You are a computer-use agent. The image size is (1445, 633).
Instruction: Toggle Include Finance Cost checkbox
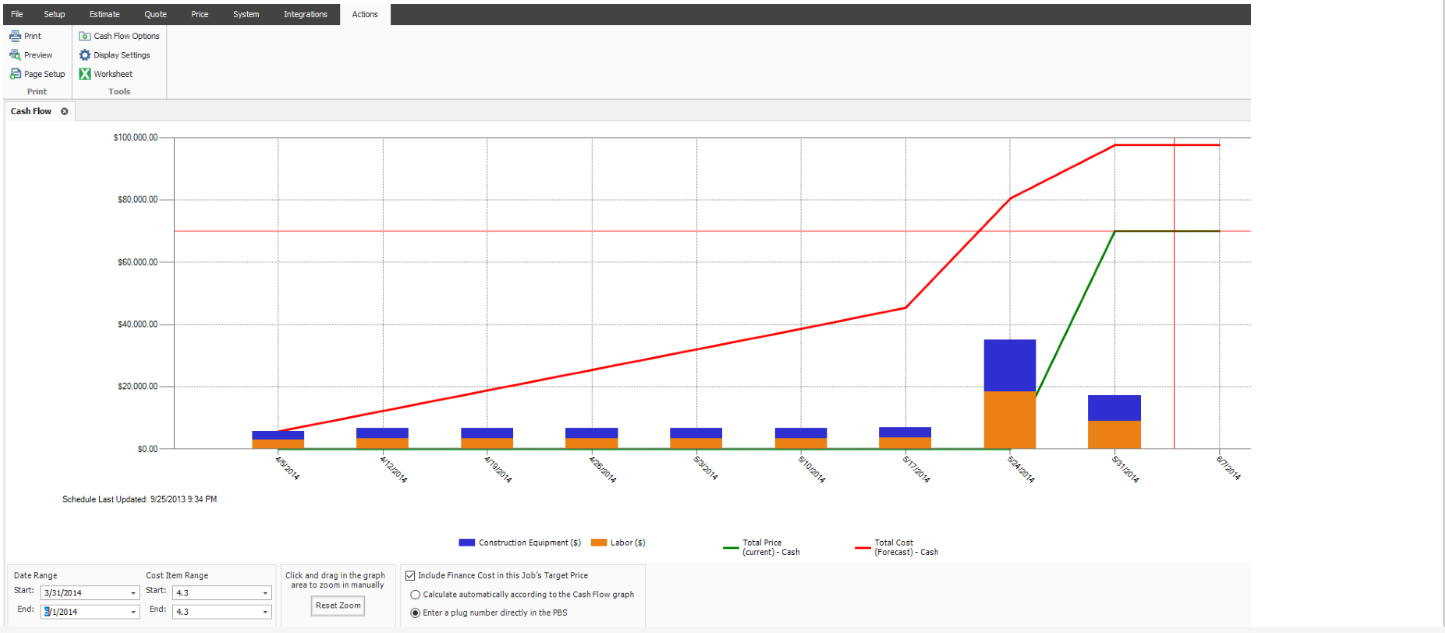(410, 576)
